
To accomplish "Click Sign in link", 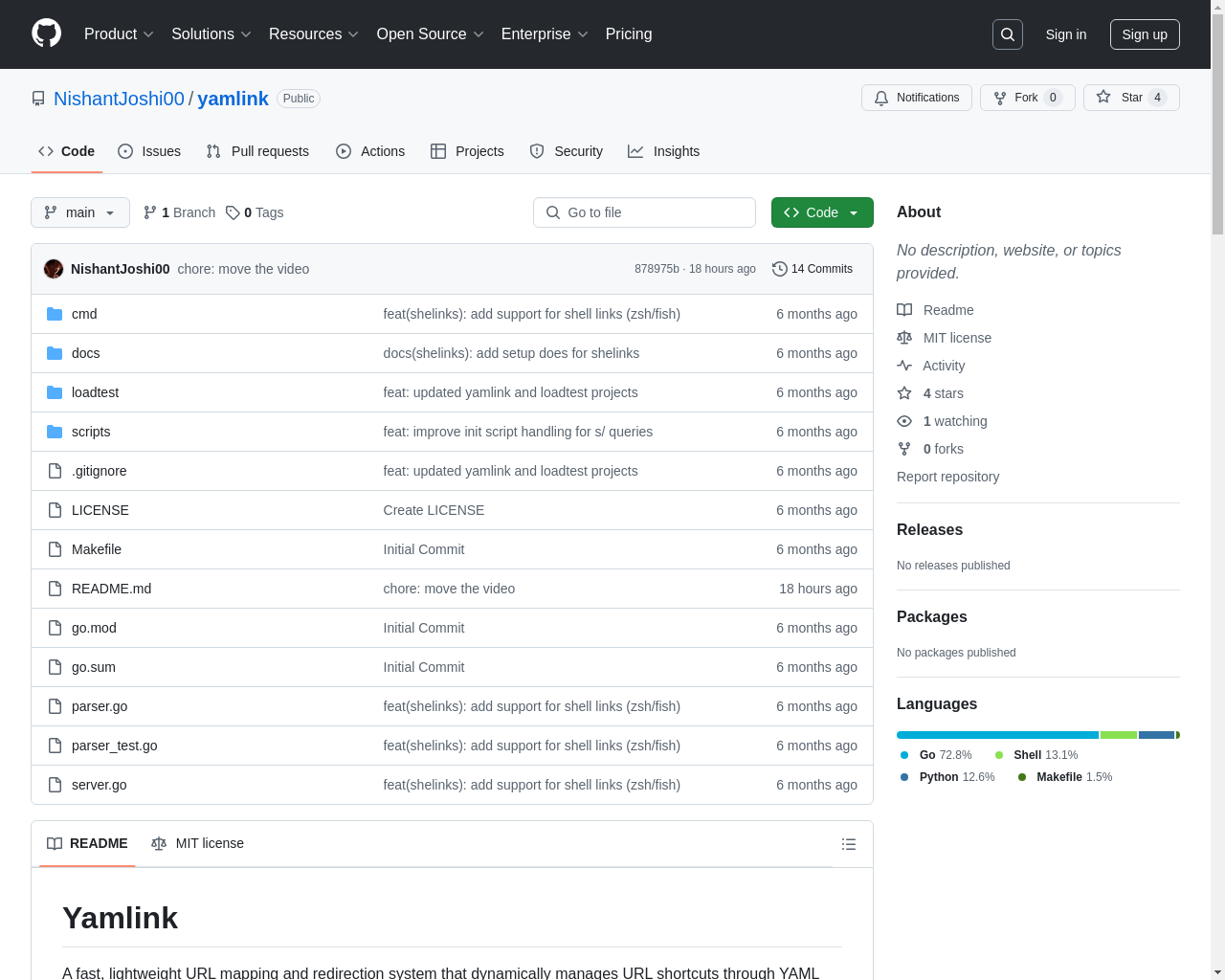I will point(1066,34).
